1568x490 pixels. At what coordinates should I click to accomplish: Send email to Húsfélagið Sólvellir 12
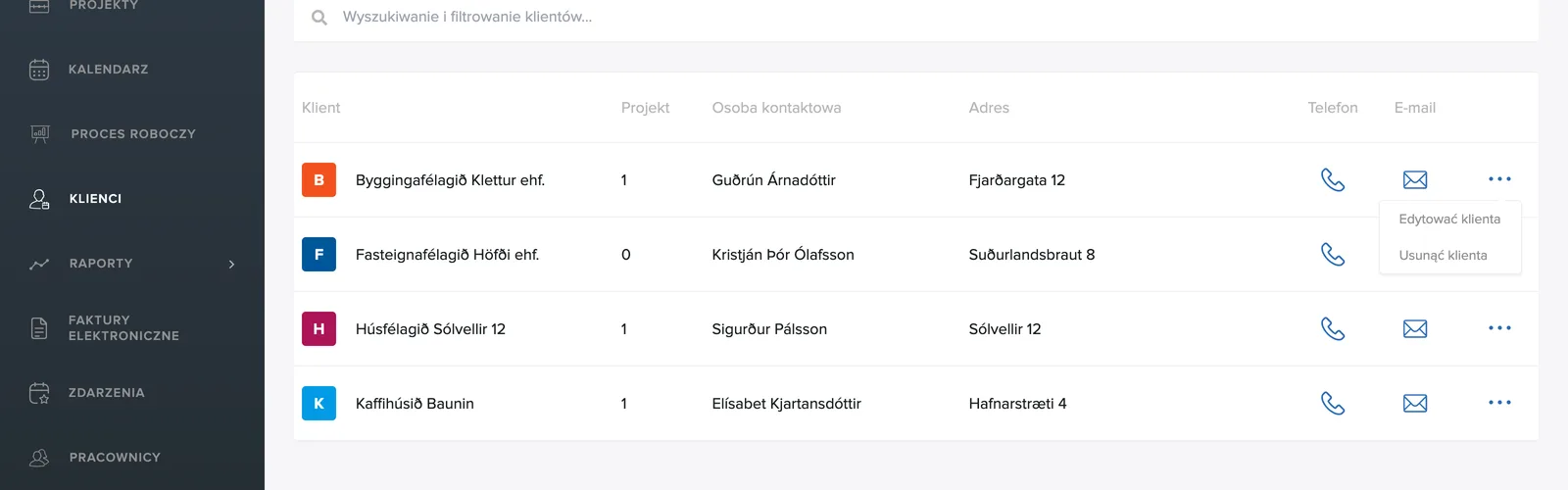pos(1415,328)
